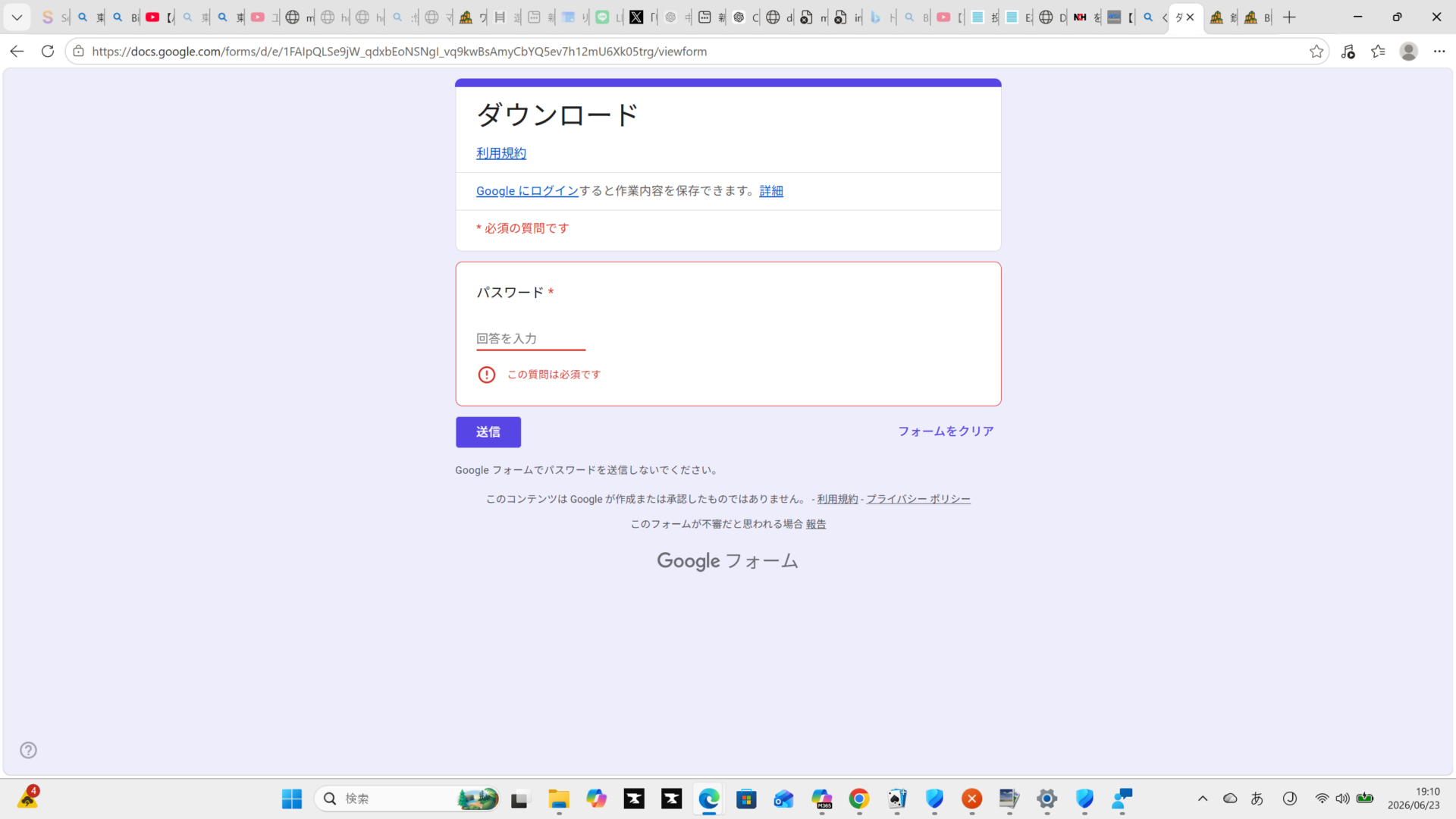1456x819 pixels.
Task: Open the 詳細 link
Action: point(771,191)
